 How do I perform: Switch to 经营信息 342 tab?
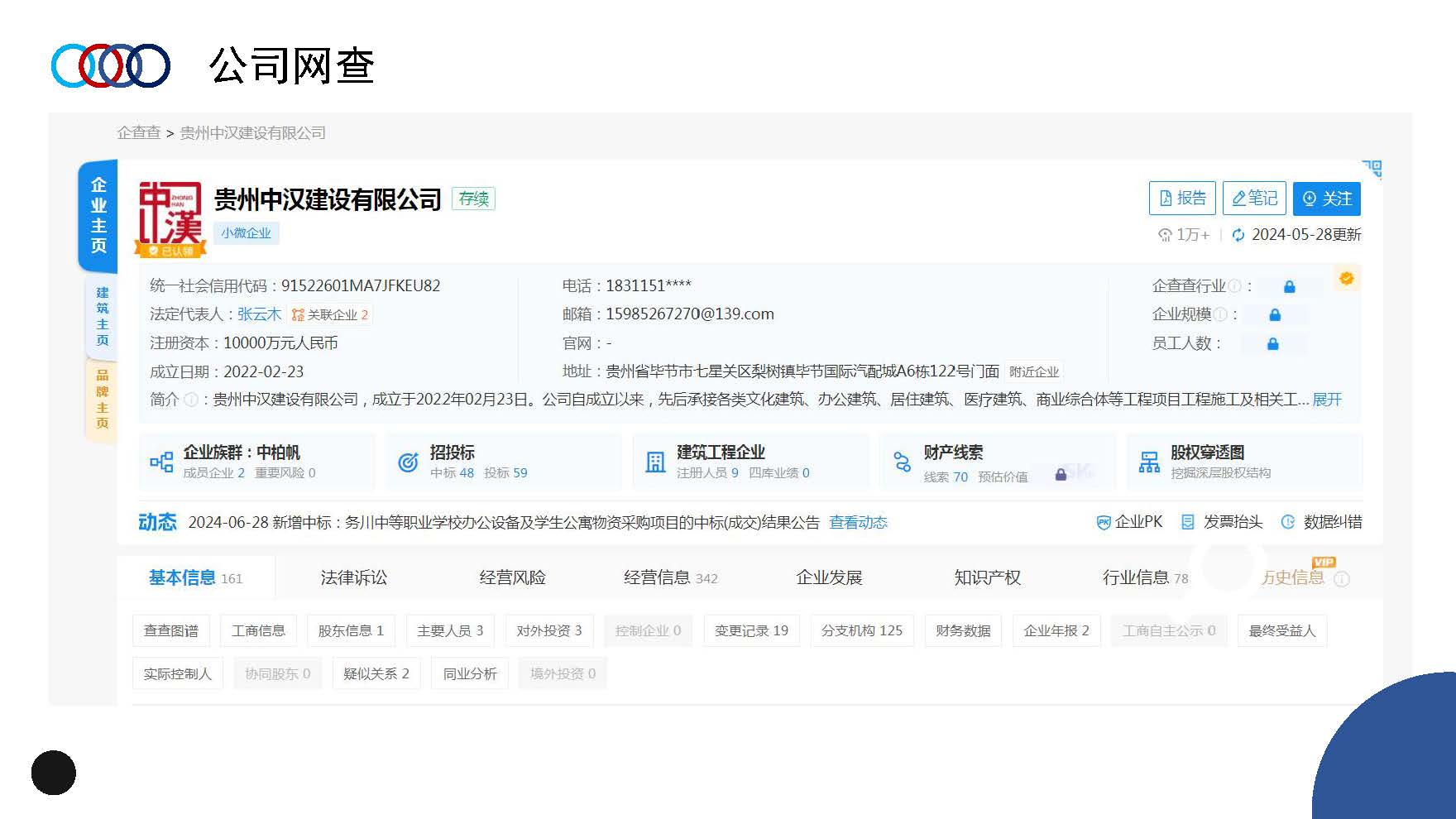(x=671, y=577)
